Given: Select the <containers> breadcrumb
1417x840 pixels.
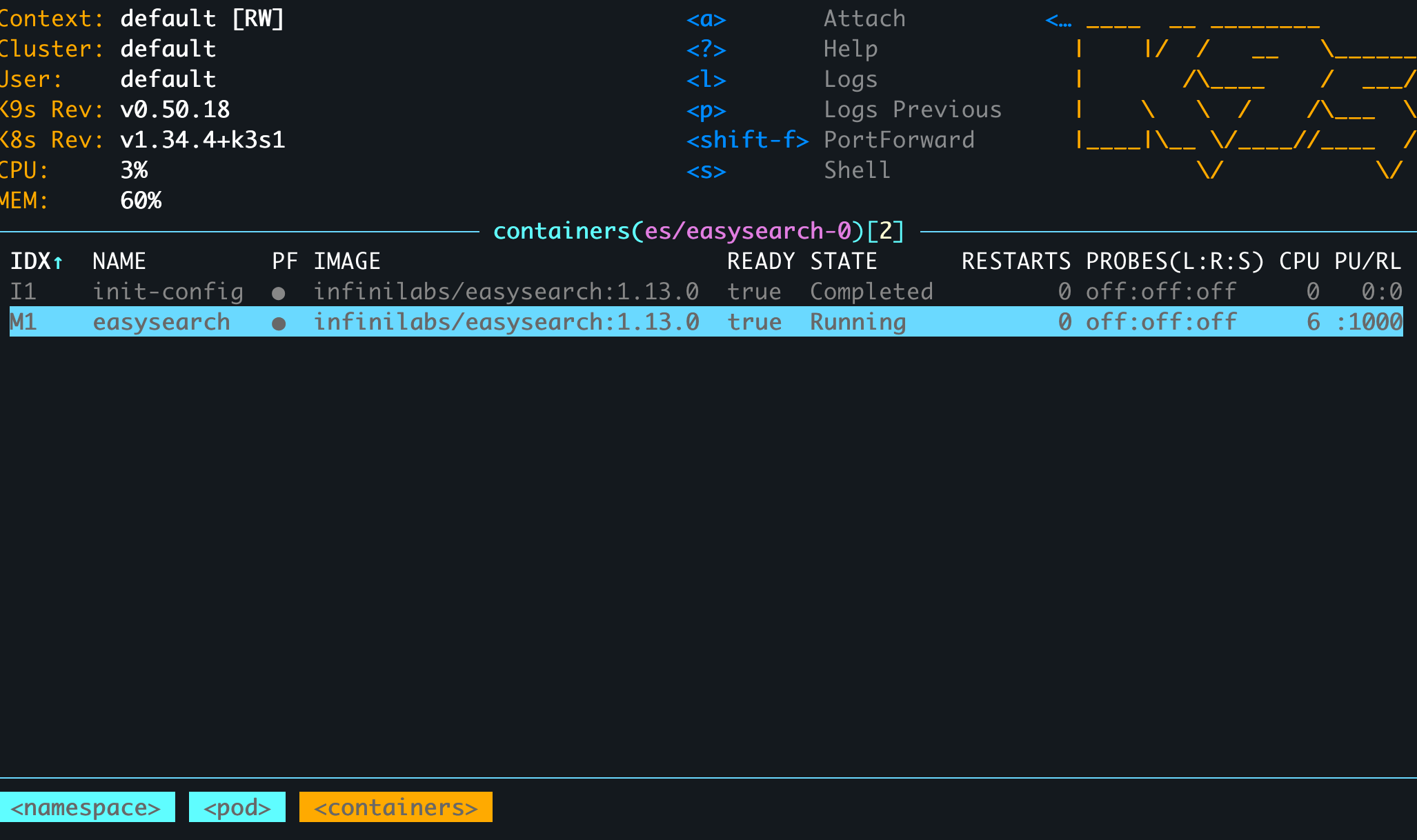Looking at the screenshot, I should (395, 807).
